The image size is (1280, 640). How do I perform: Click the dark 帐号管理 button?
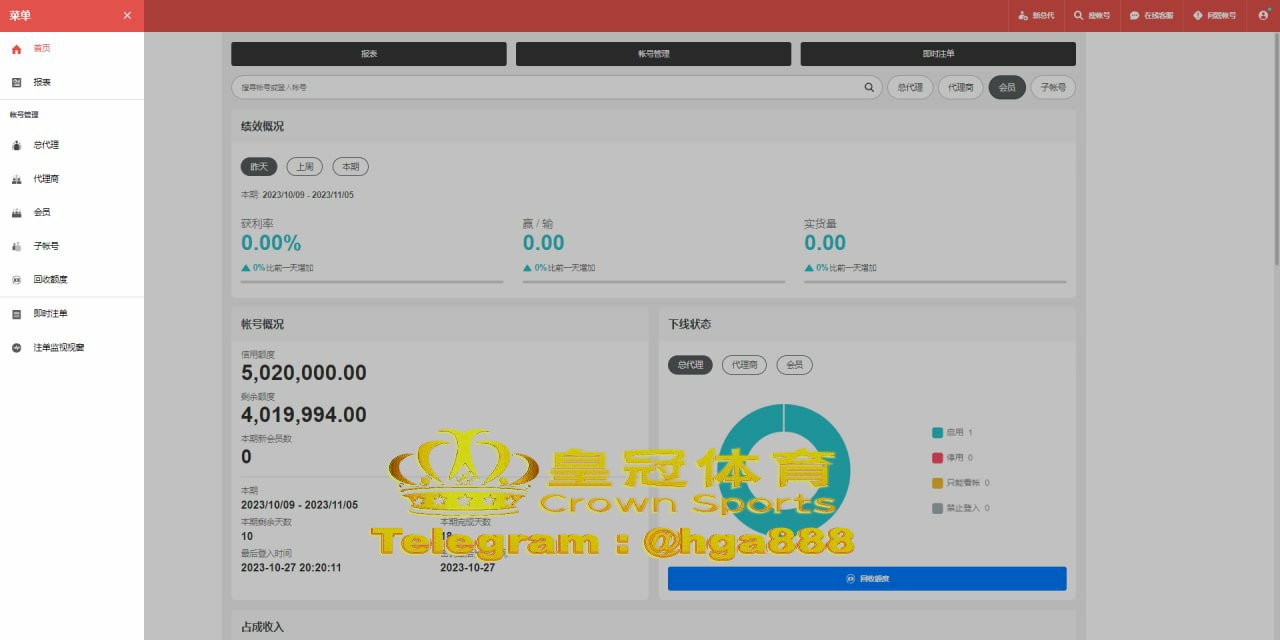[653, 54]
